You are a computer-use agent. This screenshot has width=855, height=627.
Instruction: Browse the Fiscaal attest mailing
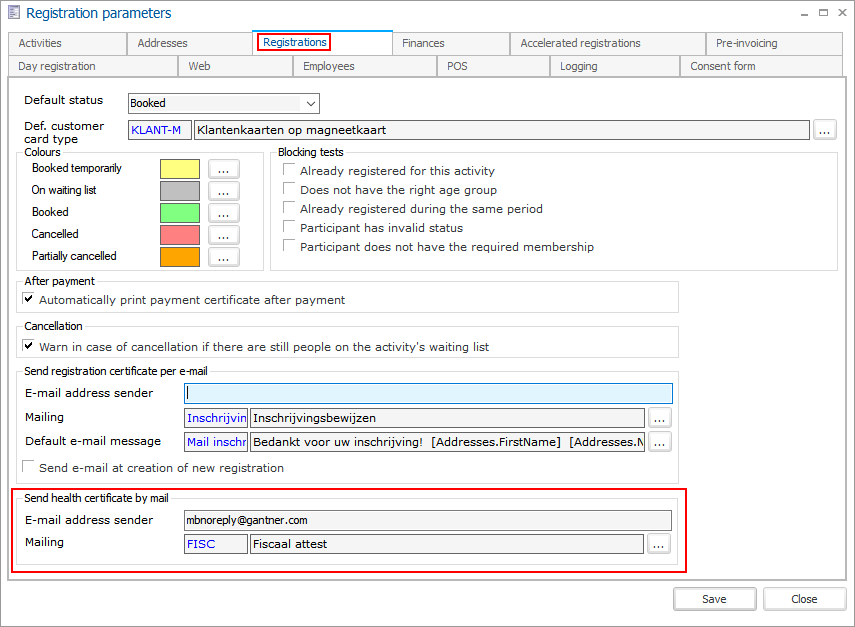pos(657,544)
